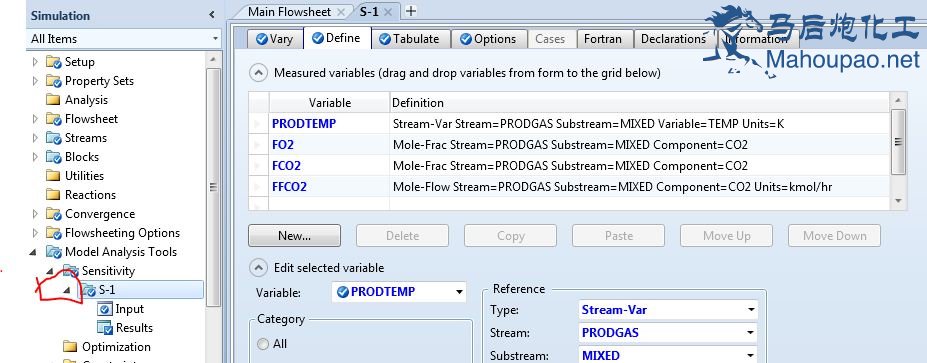Select the Optimization tree item
Image resolution: width=927 pixels, height=363 pixels.
coord(116,346)
